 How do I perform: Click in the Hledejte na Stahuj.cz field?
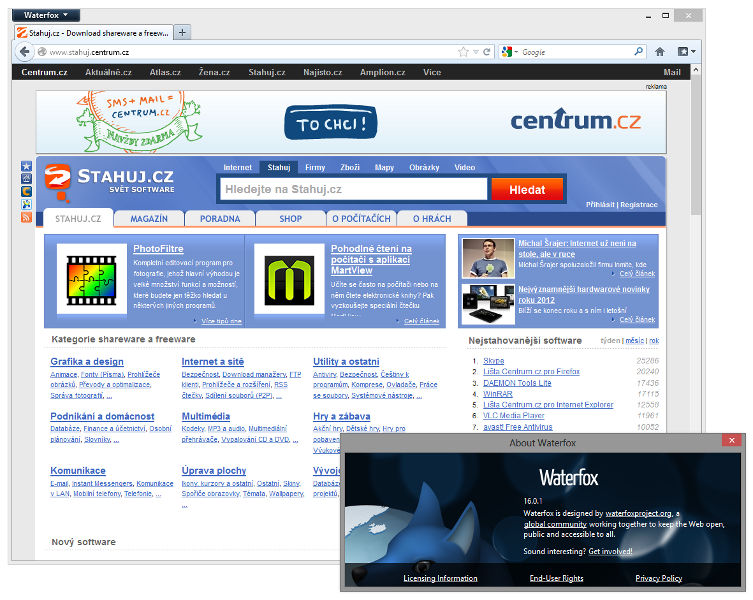[353, 189]
